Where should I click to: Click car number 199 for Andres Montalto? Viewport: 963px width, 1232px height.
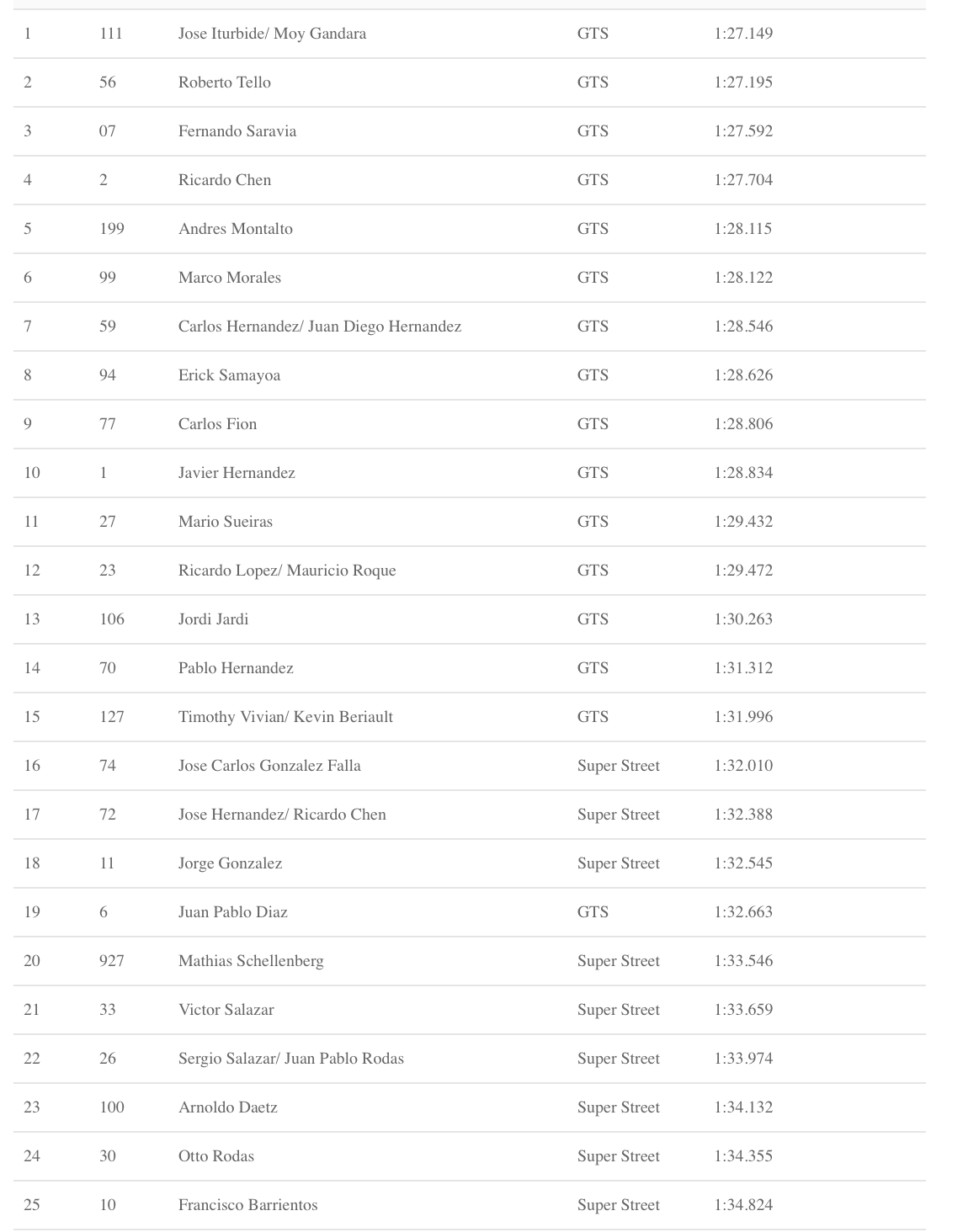(x=112, y=229)
